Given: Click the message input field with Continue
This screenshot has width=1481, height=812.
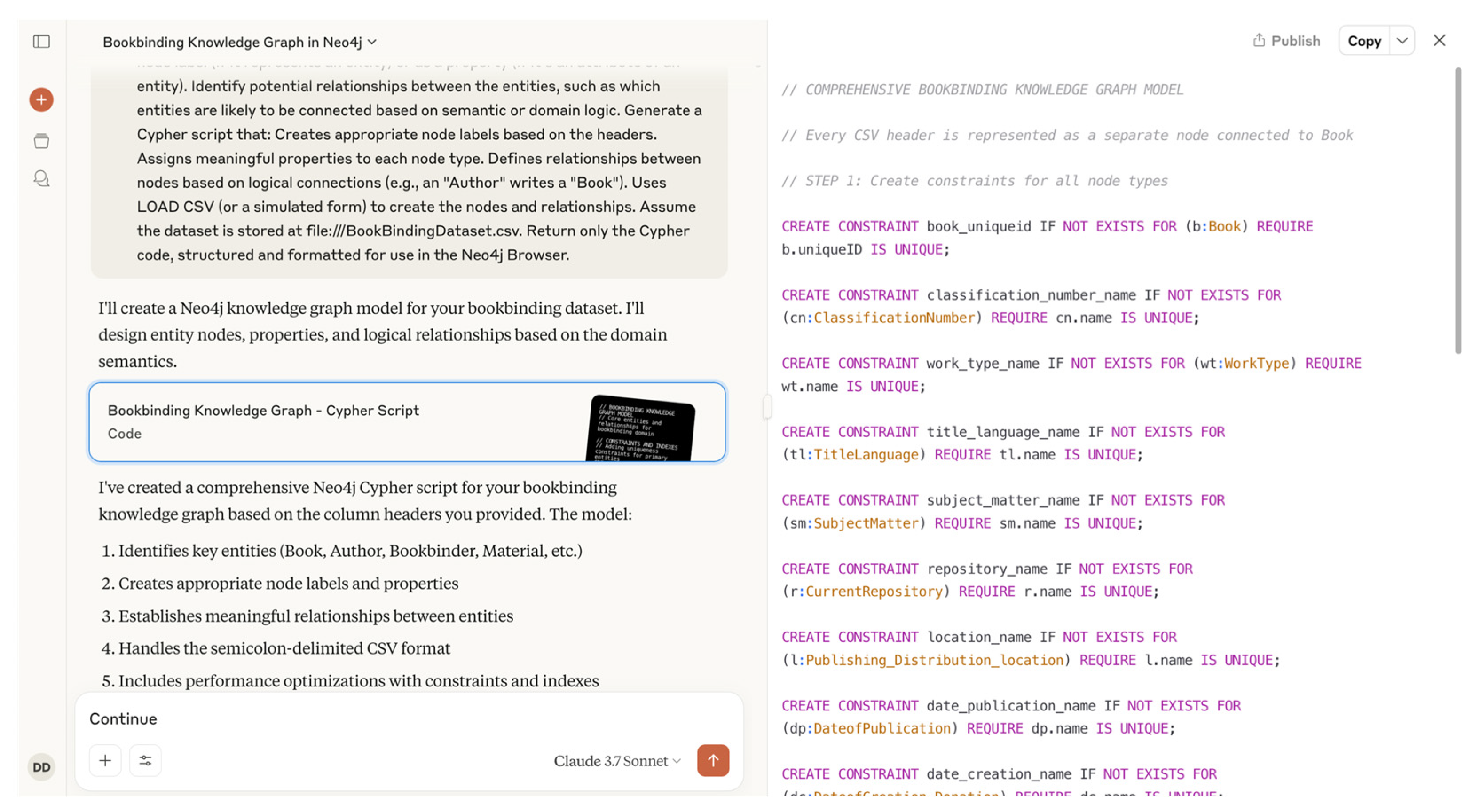Looking at the screenshot, I should [402, 718].
